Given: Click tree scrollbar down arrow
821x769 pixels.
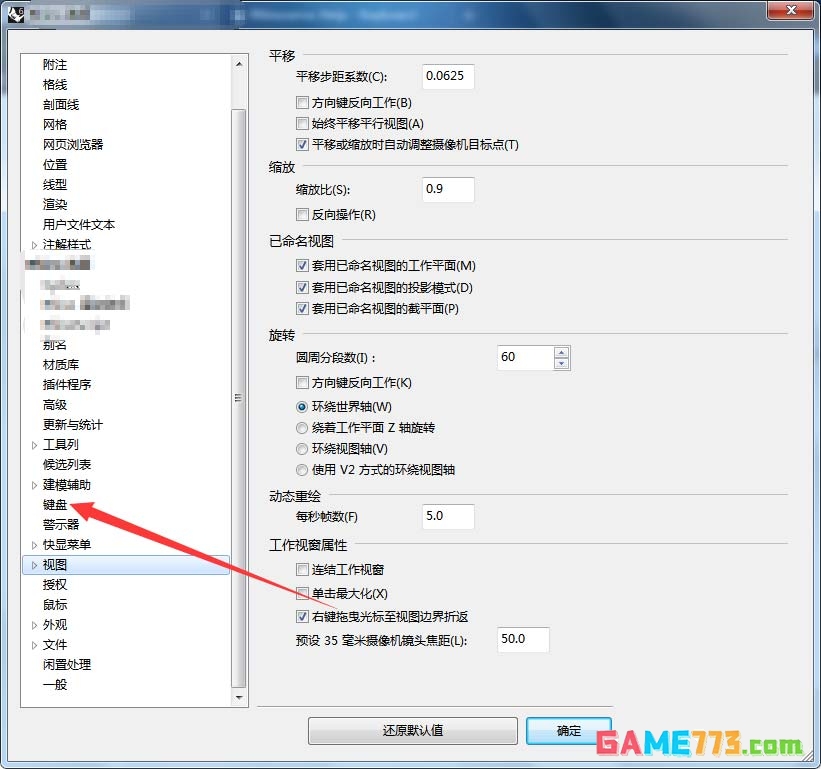Looking at the screenshot, I should [x=239, y=697].
